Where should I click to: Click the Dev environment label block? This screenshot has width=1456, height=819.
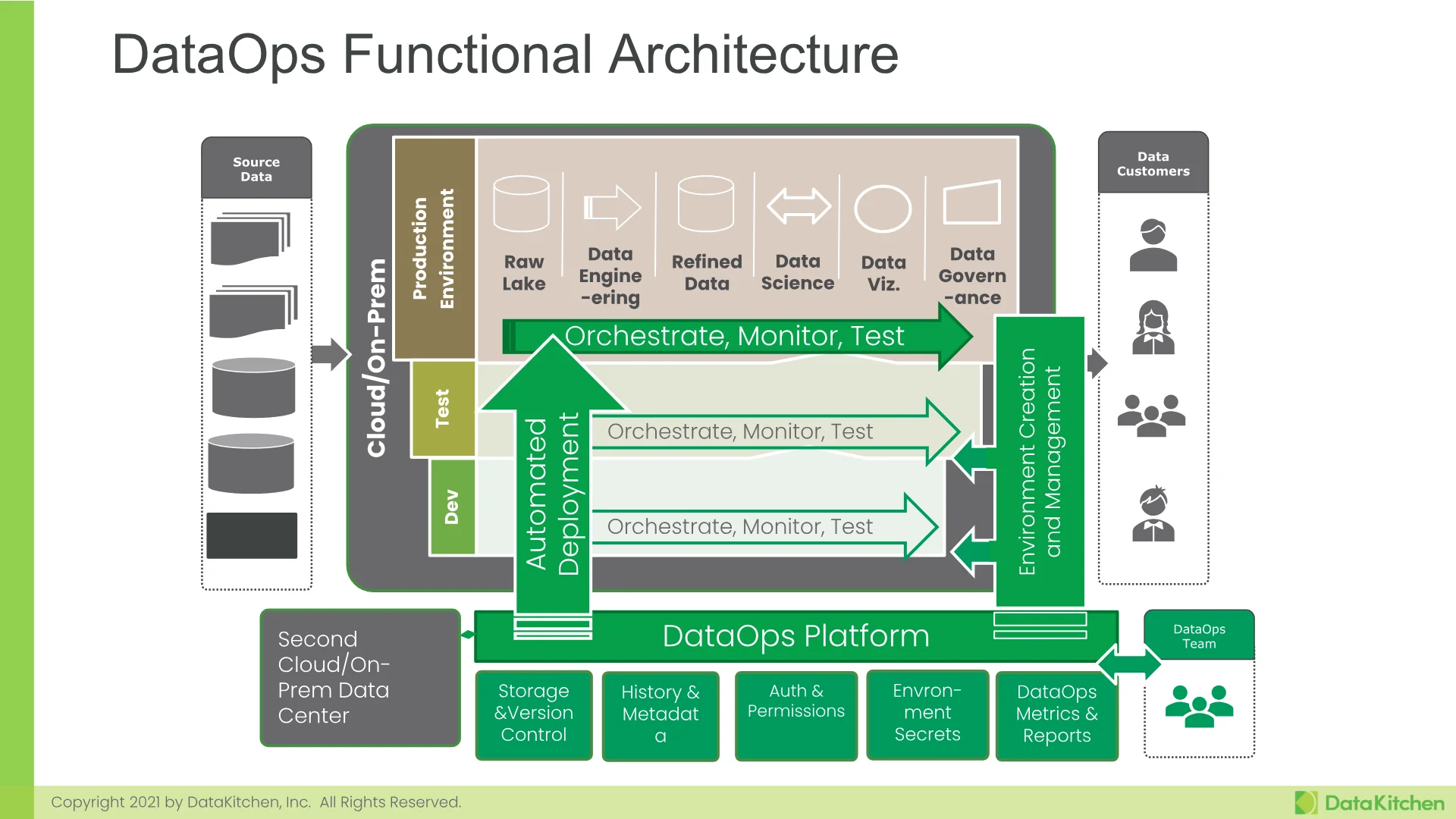[x=453, y=507]
